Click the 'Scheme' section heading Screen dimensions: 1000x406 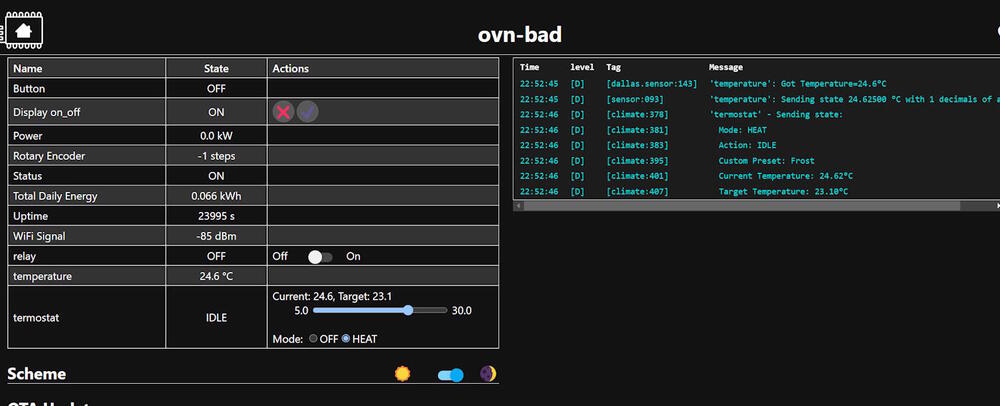[36, 373]
